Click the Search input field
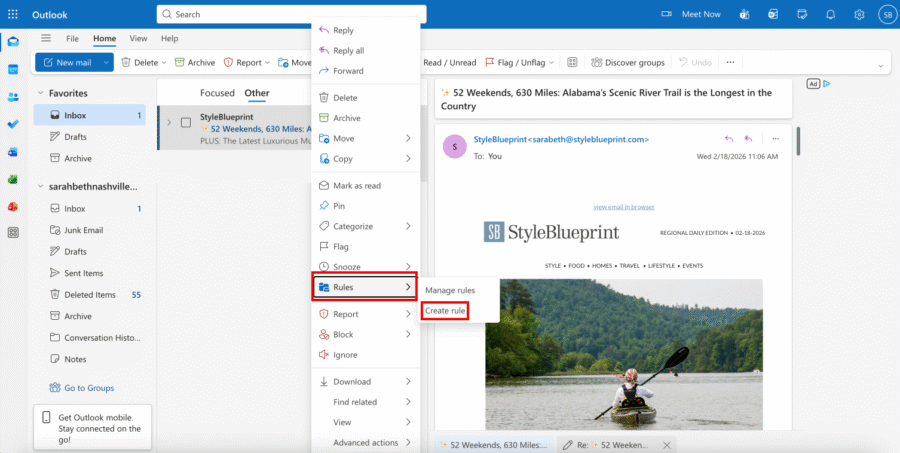900x453 pixels. tap(292, 14)
